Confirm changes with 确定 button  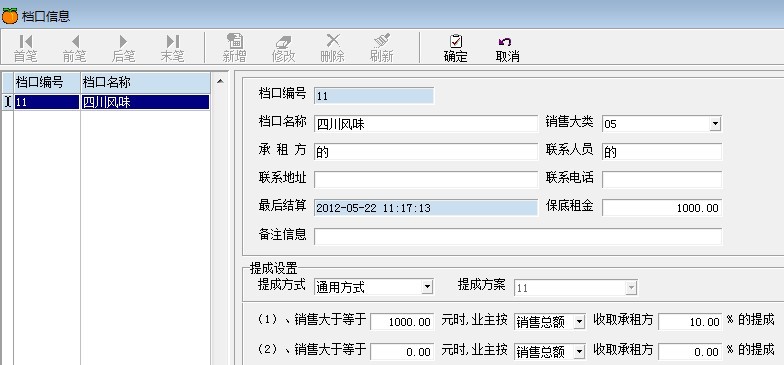pyautogui.click(x=456, y=48)
